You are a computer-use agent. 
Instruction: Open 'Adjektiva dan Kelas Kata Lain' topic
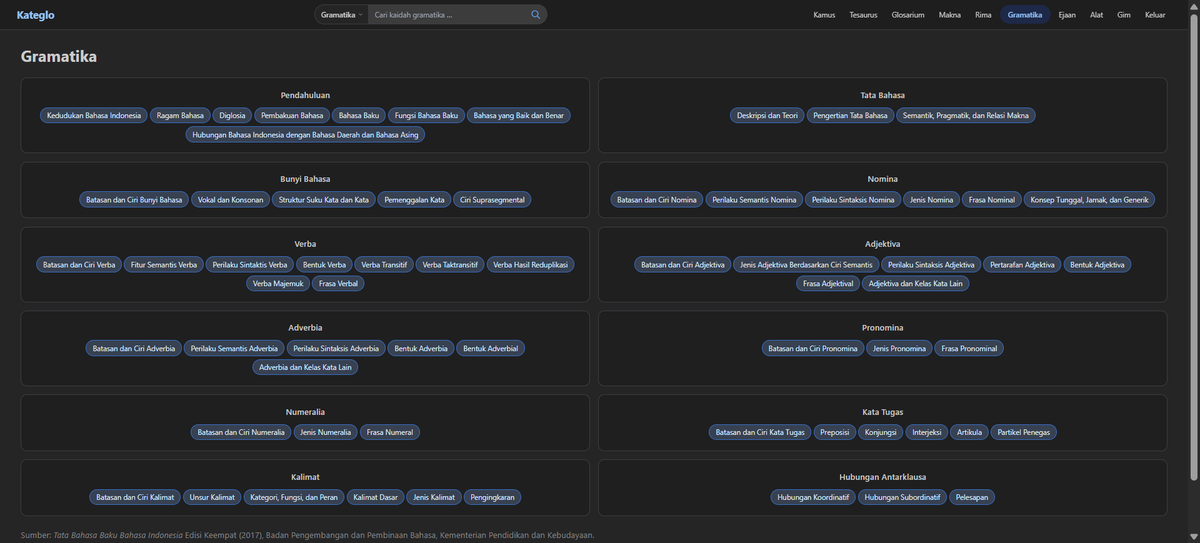tap(916, 284)
